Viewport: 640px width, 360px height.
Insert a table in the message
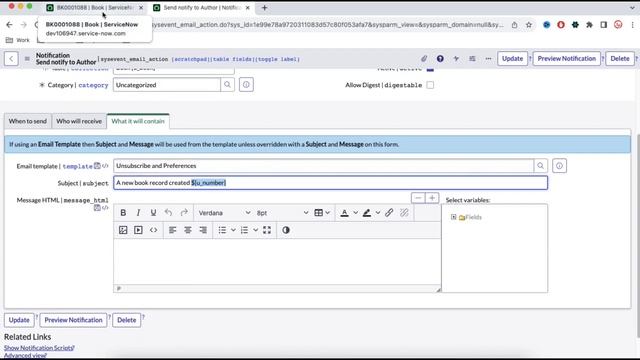(318, 213)
